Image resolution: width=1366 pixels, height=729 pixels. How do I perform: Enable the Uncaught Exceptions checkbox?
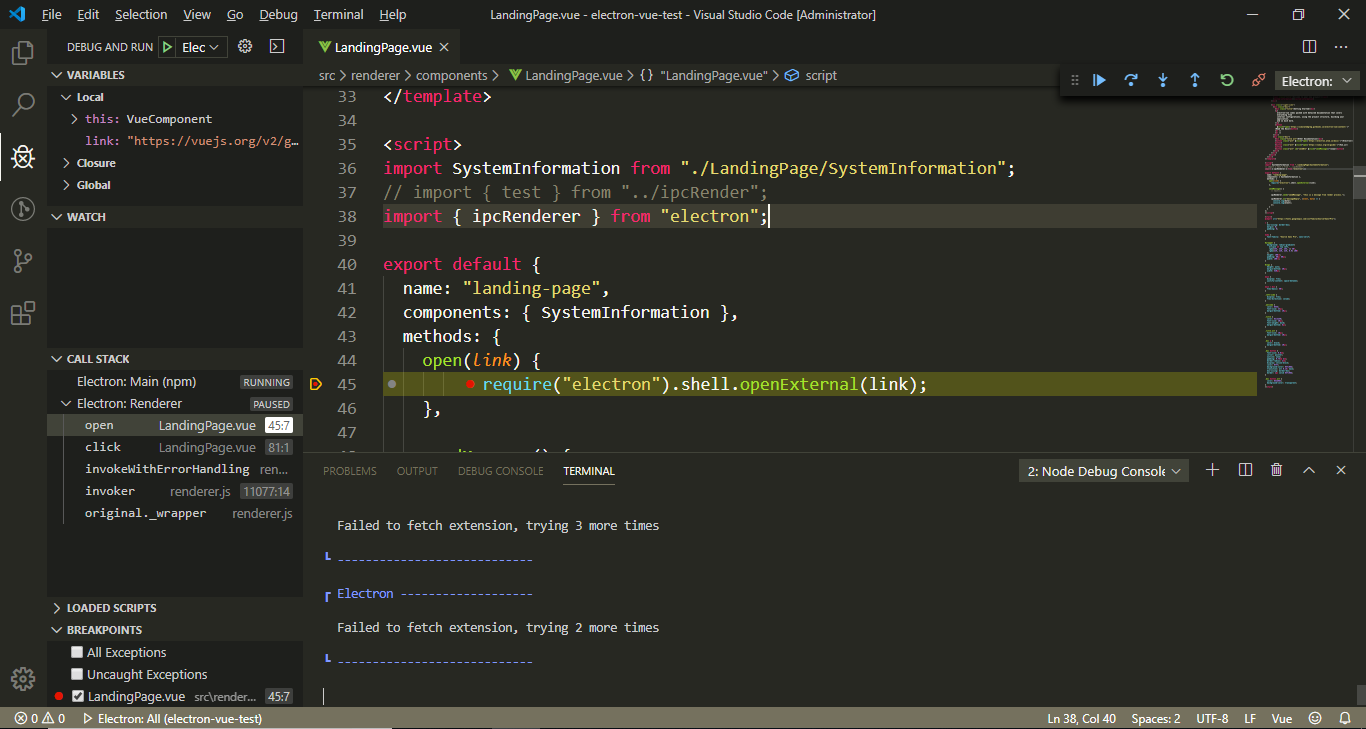click(x=77, y=674)
